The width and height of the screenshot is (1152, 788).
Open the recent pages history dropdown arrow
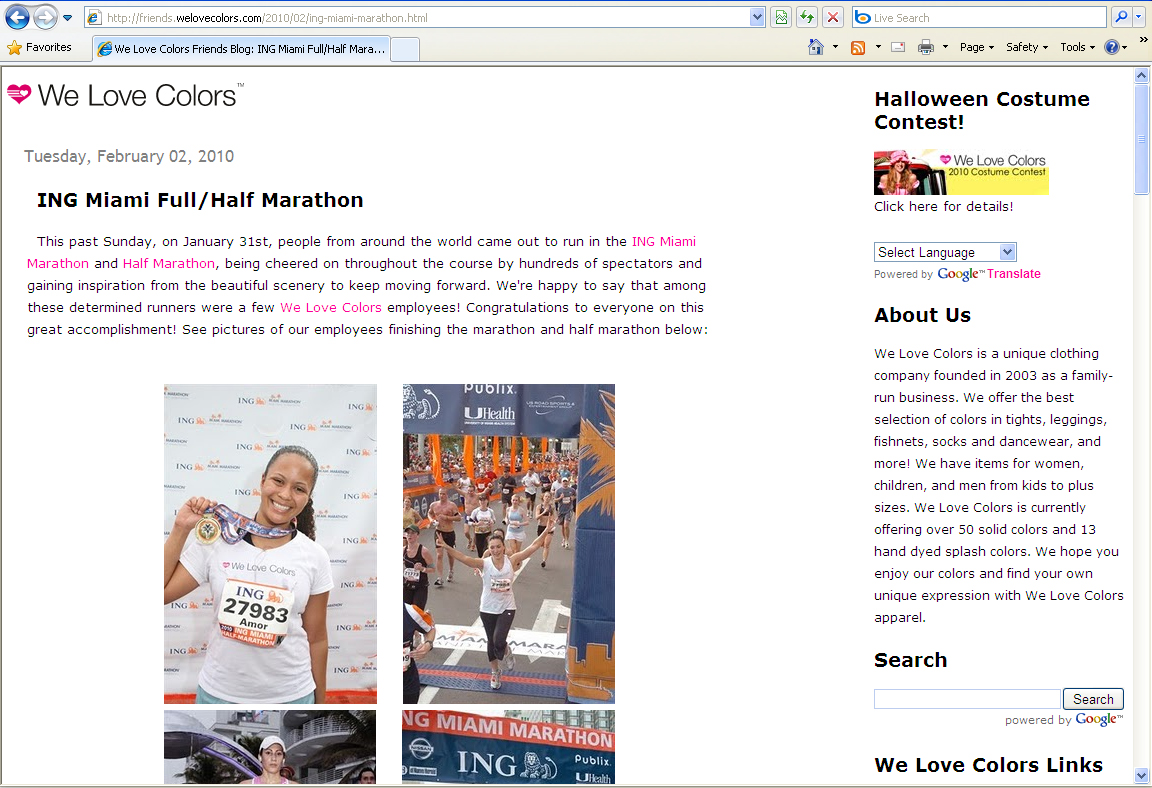click(x=68, y=18)
